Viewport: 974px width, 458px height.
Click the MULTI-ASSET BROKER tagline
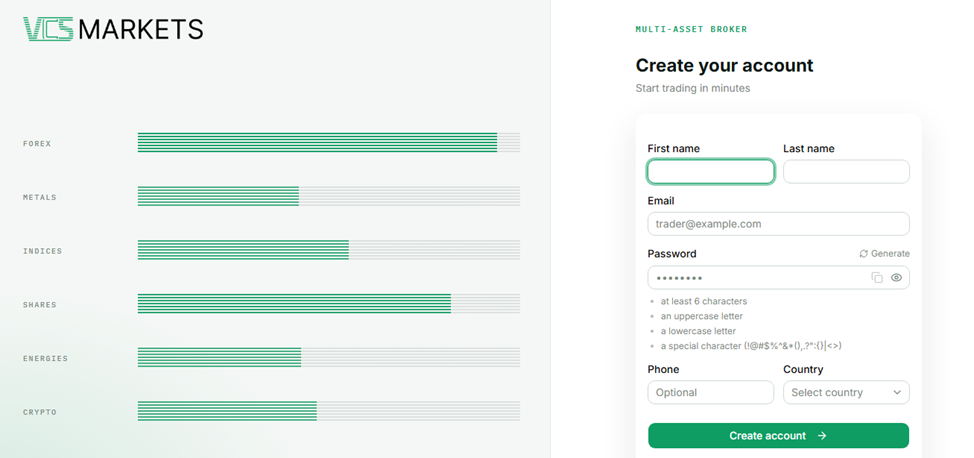click(691, 29)
